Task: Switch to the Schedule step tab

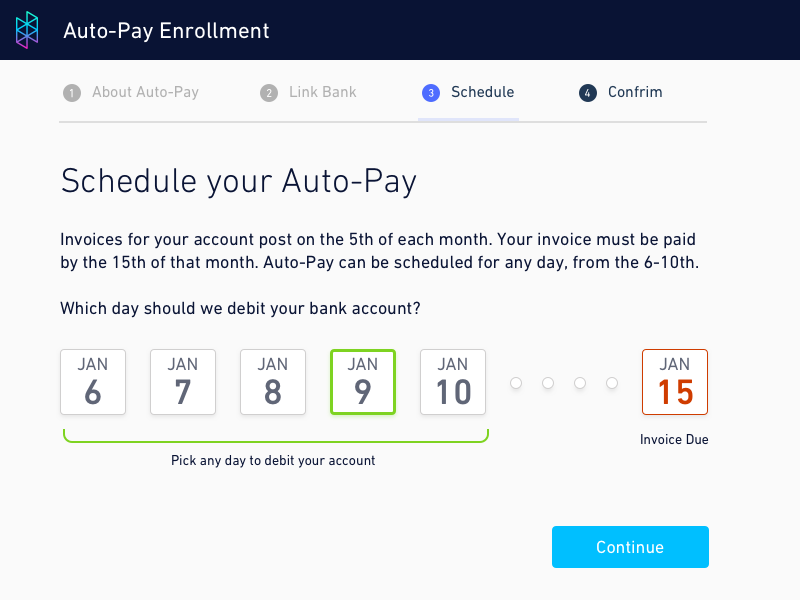Action: tap(482, 92)
